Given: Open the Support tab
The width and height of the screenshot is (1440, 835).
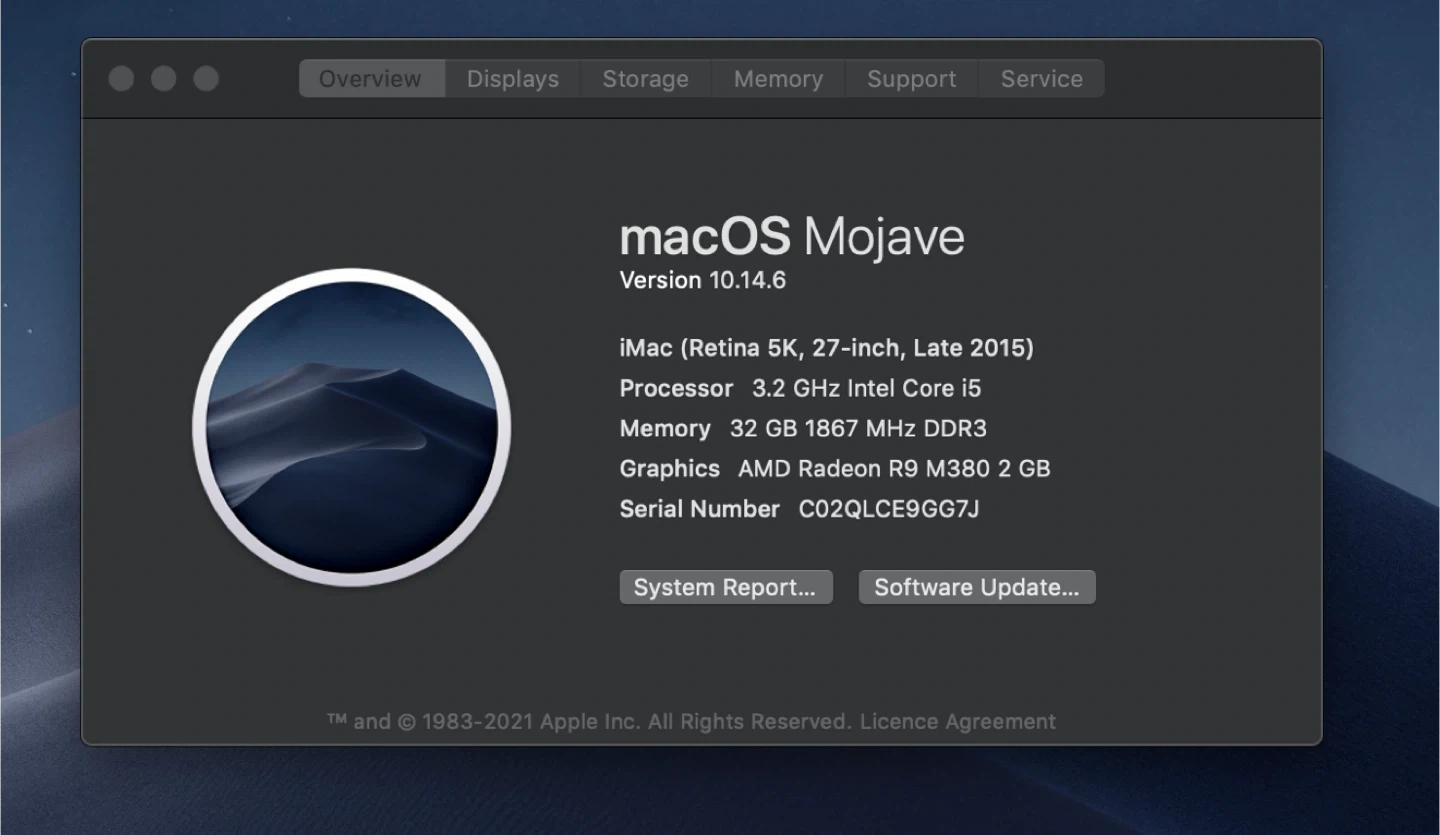Looking at the screenshot, I should pos(911,79).
